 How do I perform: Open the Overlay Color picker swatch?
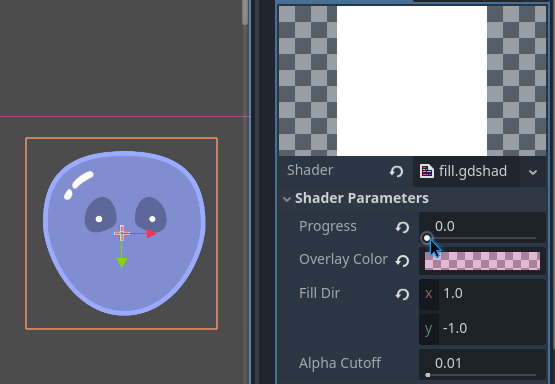pos(482,261)
